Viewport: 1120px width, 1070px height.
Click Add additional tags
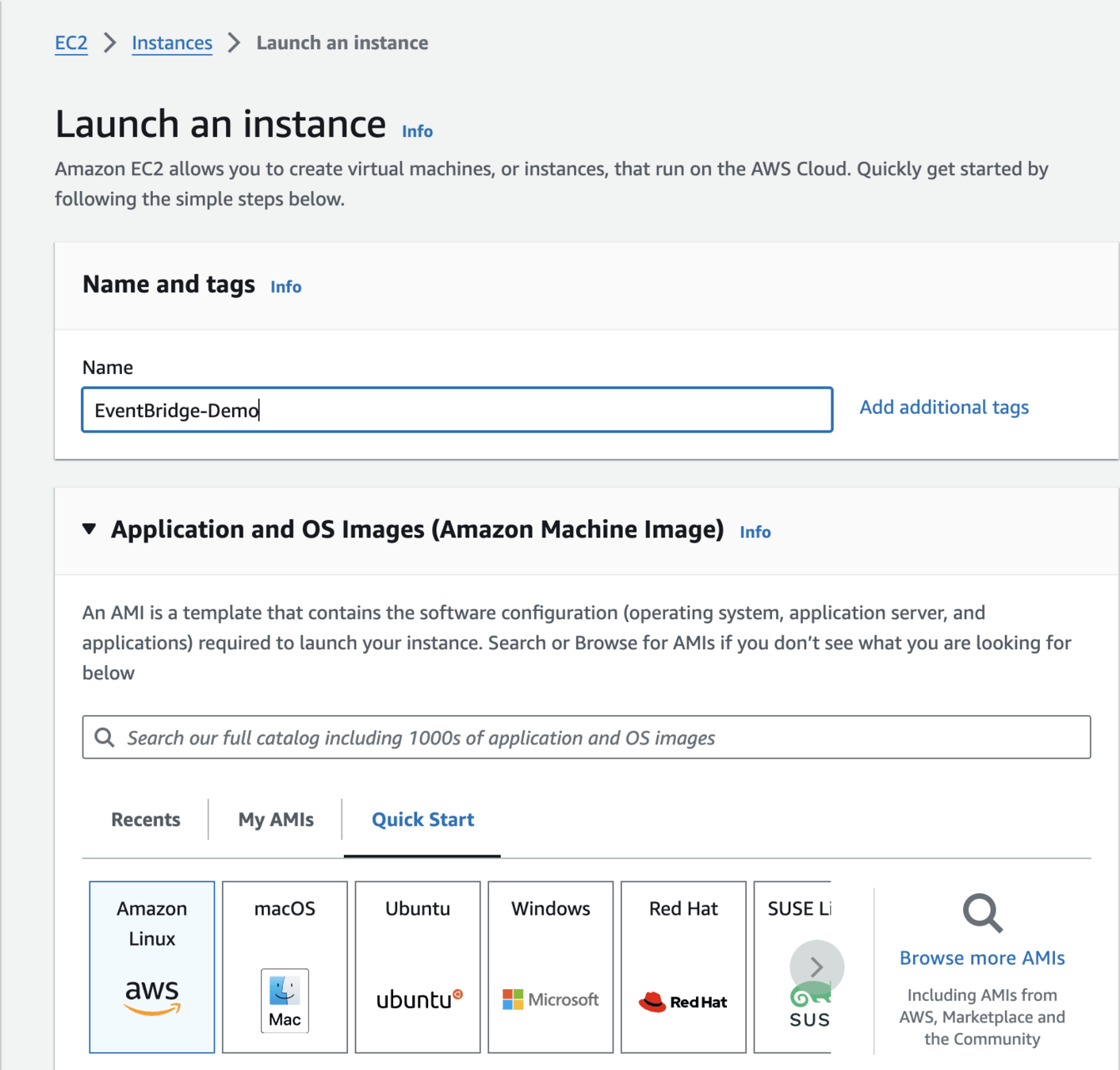click(x=944, y=407)
